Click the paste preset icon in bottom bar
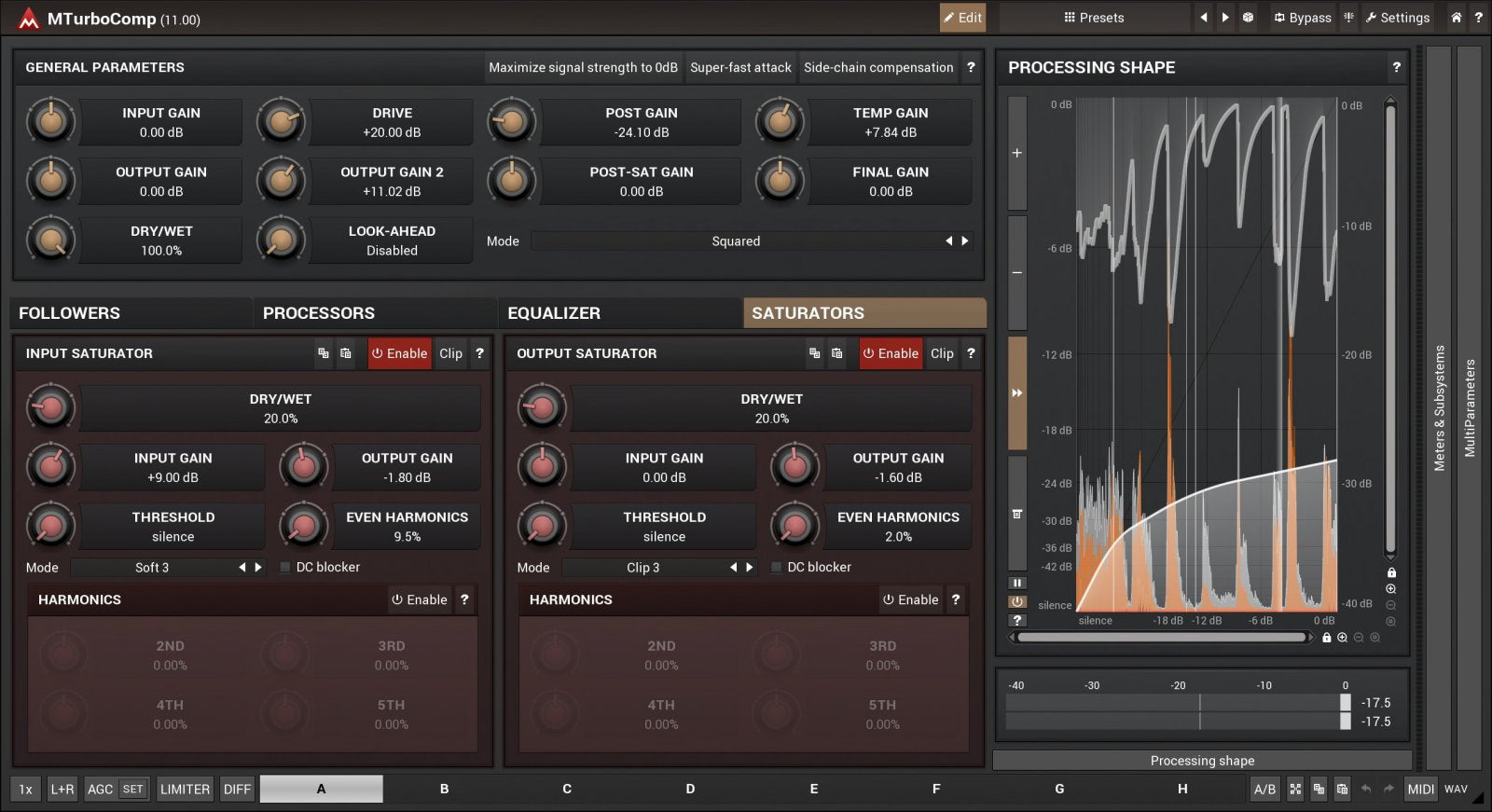 pos(1342,789)
